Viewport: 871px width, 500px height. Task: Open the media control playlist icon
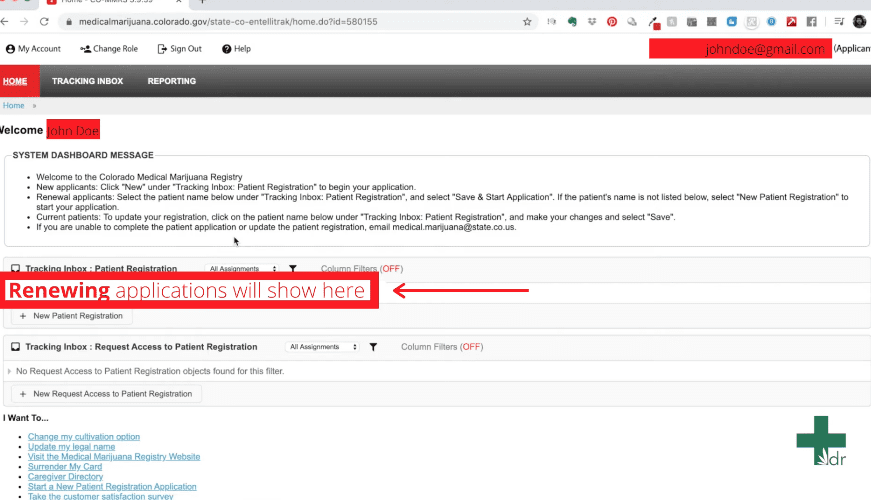(839, 22)
